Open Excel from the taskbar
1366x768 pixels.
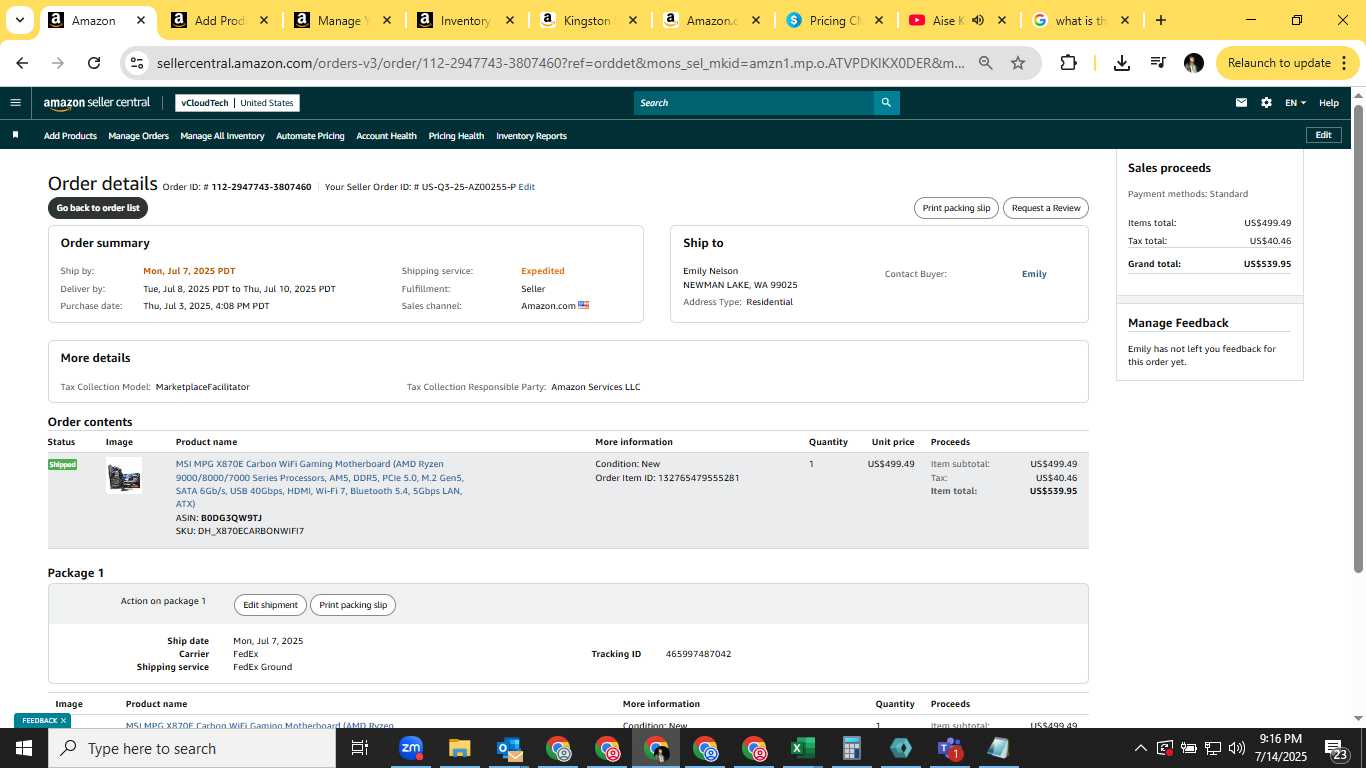tap(802, 748)
